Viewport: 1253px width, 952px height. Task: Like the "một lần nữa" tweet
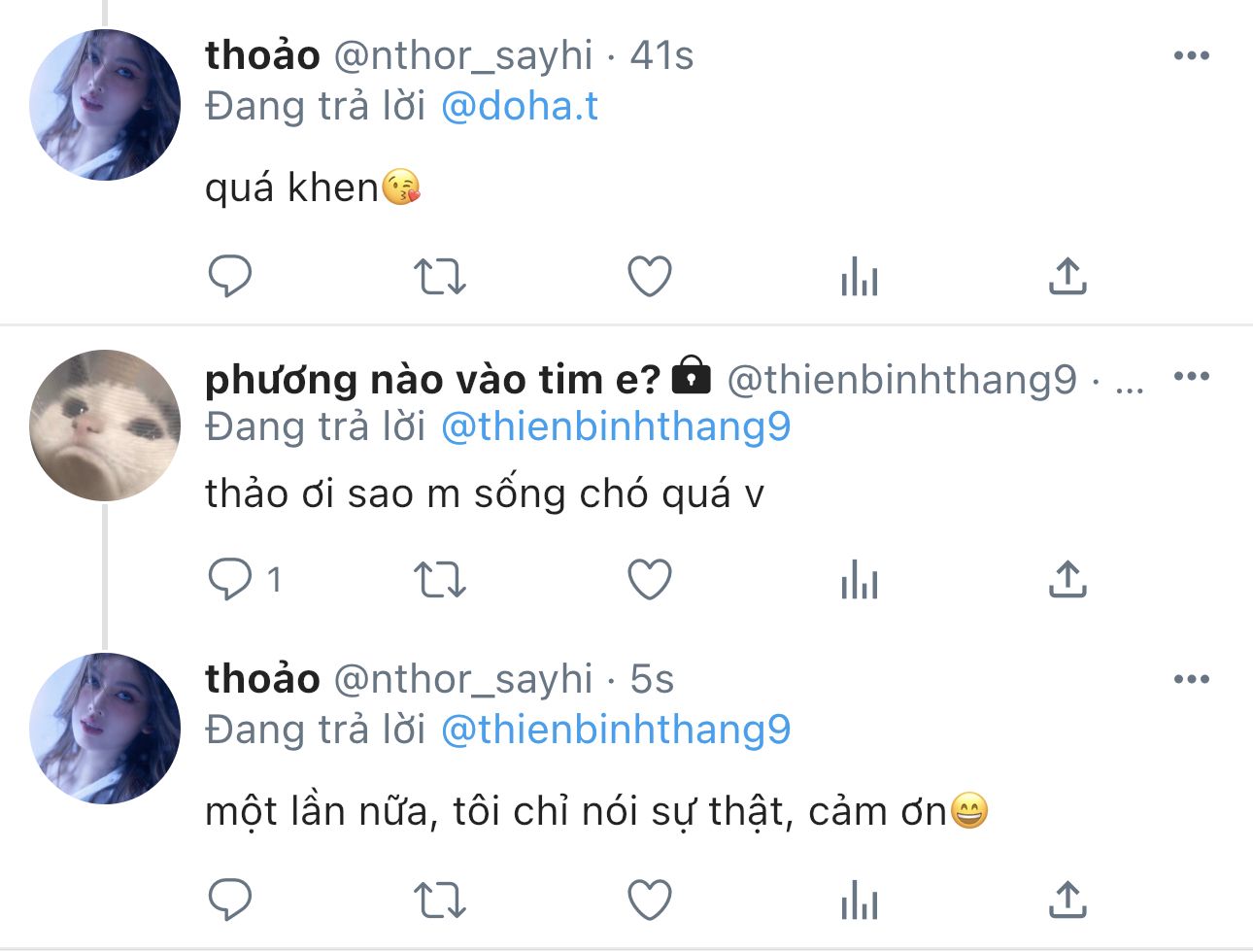pyautogui.click(x=650, y=901)
